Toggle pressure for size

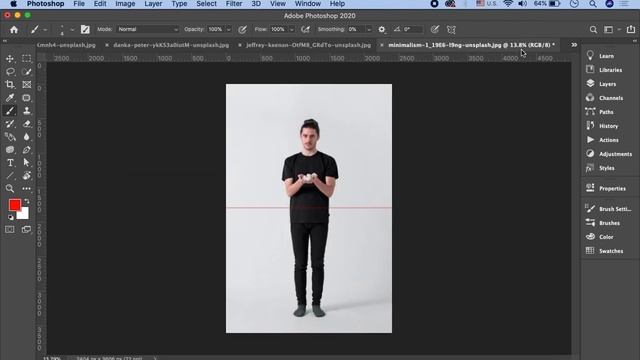435,29
